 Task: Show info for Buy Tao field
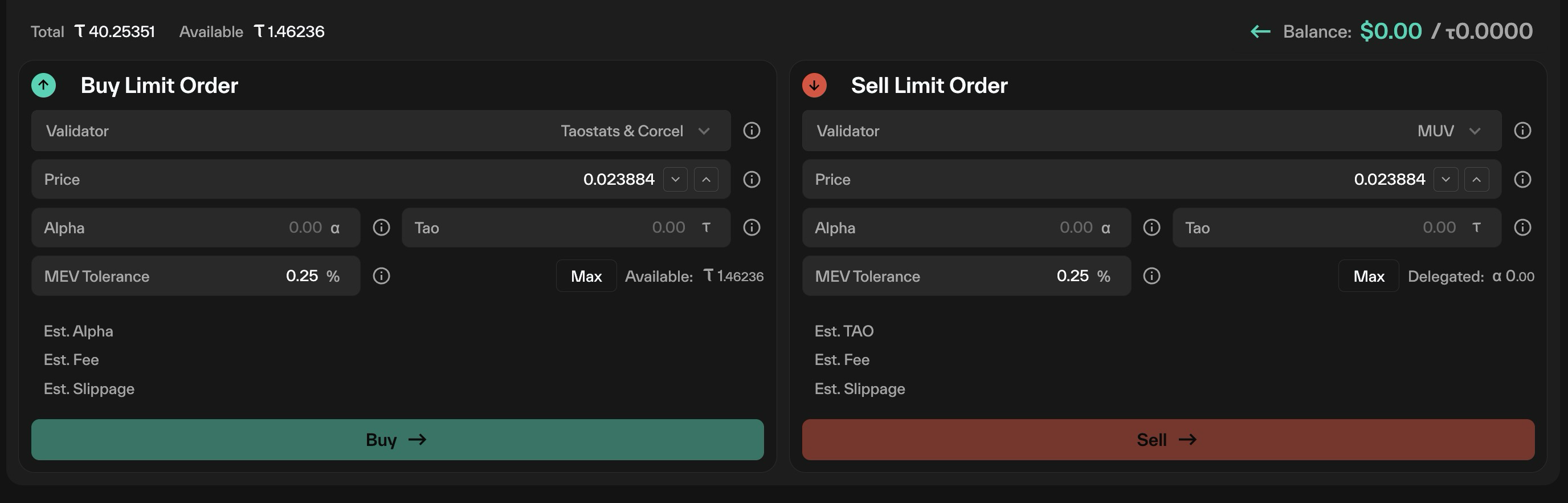tap(752, 227)
